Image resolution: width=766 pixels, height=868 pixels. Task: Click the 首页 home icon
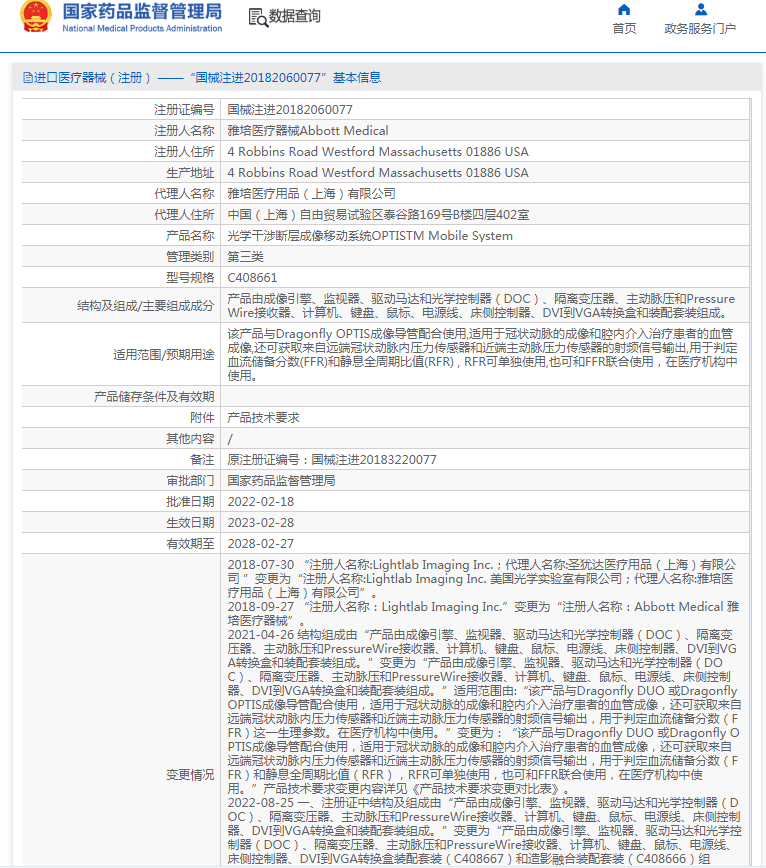coord(624,9)
